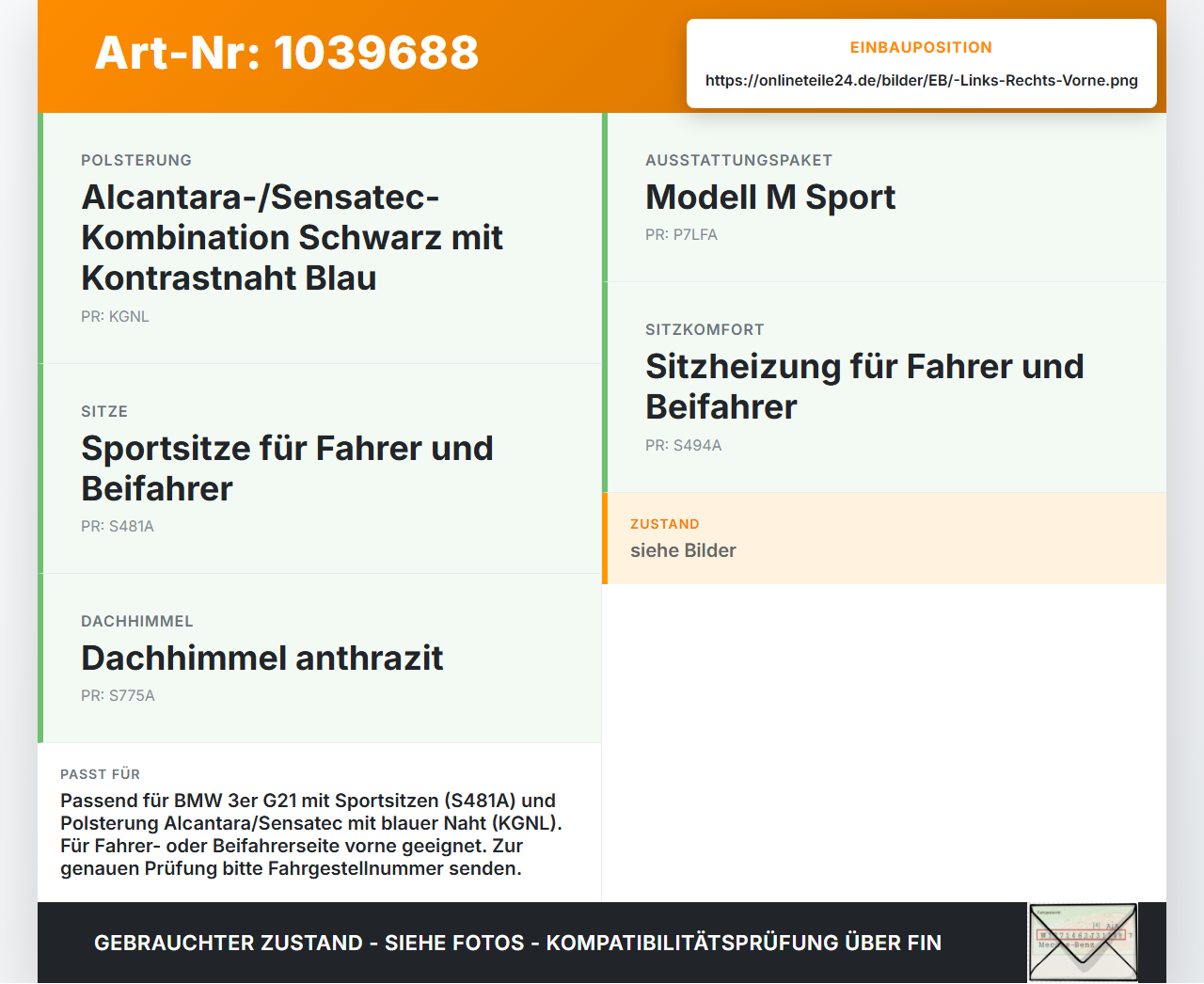
Task: Select Modell M Sport title
Action: click(x=770, y=198)
